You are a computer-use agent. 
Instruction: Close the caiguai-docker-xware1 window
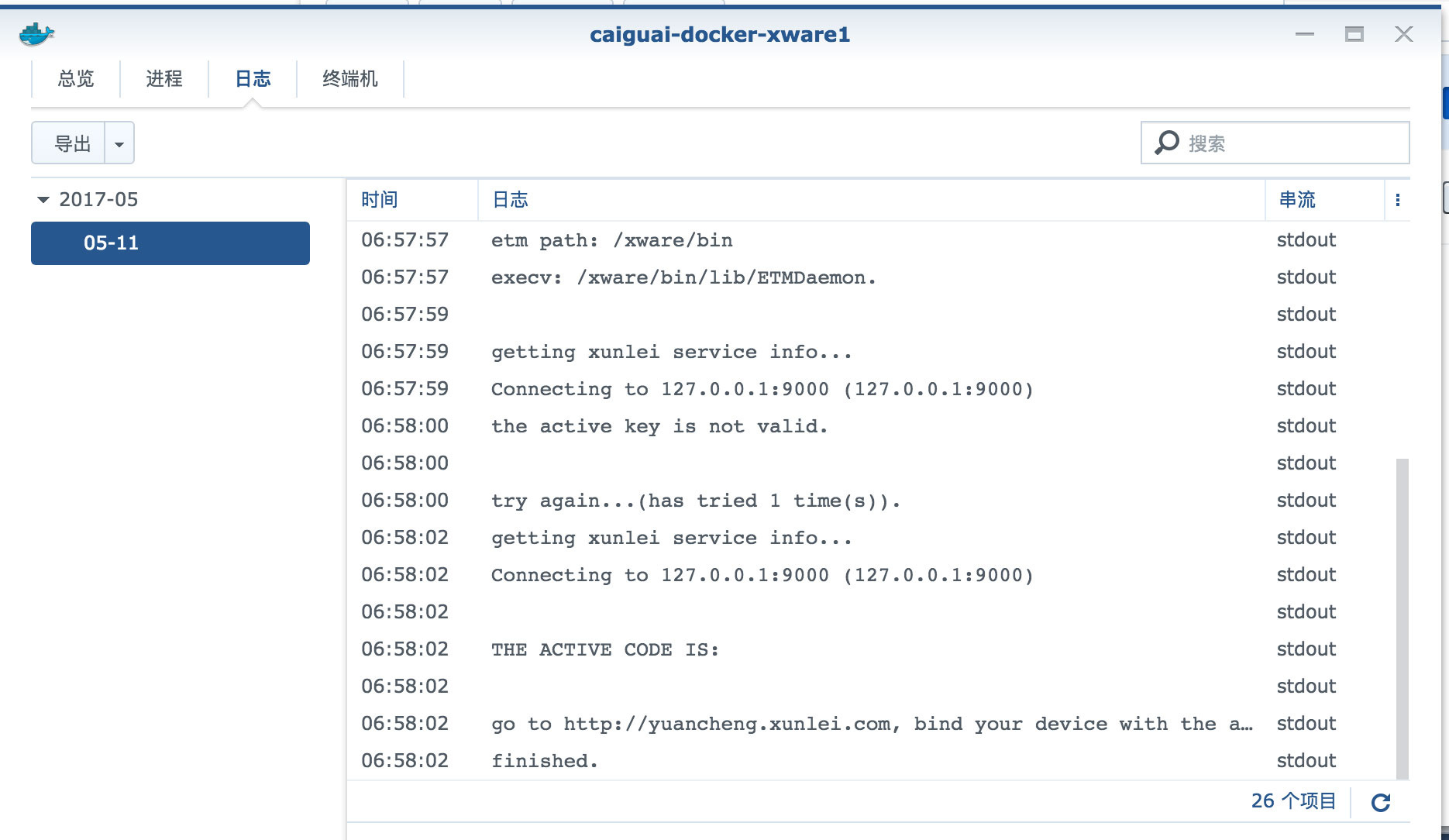(x=1403, y=34)
